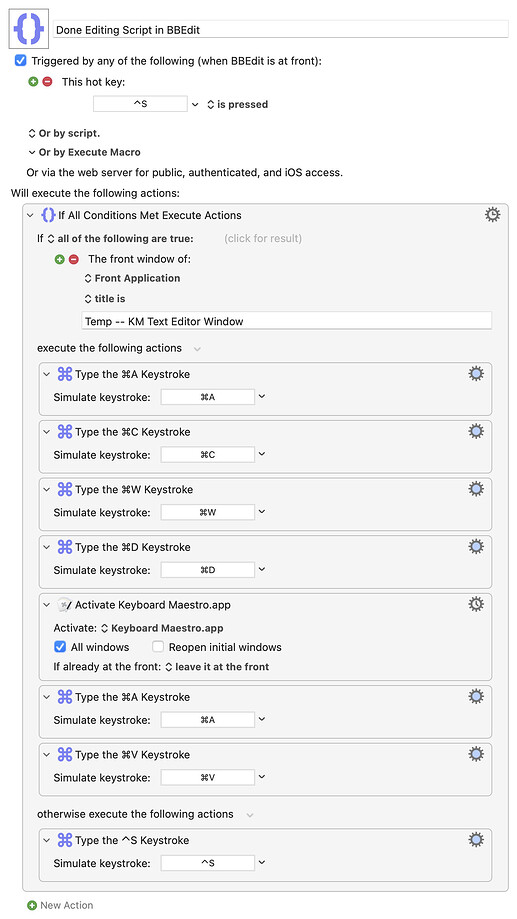
Task: Open dropdown beside ^S hot key field
Action: point(195,104)
